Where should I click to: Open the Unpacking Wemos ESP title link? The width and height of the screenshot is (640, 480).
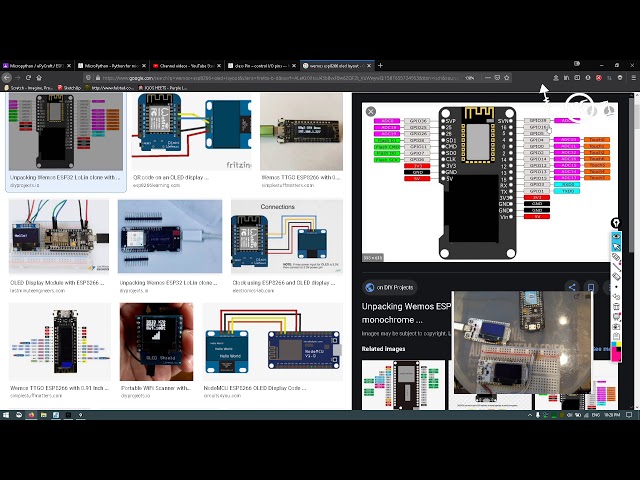coord(406,313)
